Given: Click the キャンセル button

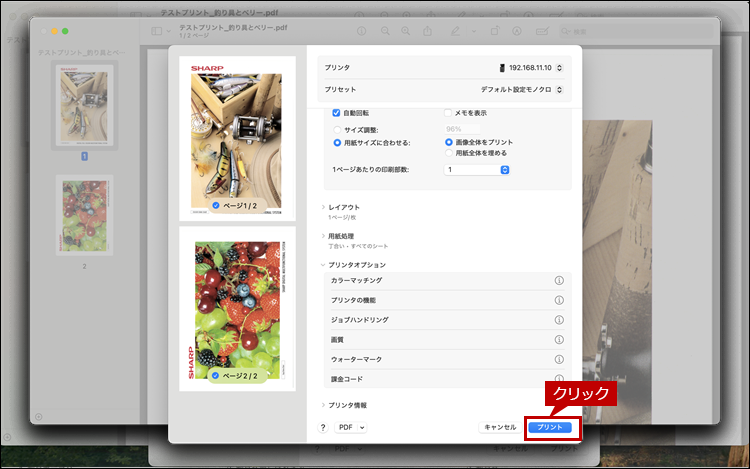Looking at the screenshot, I should pyautogui.click(x=499, y=427).
